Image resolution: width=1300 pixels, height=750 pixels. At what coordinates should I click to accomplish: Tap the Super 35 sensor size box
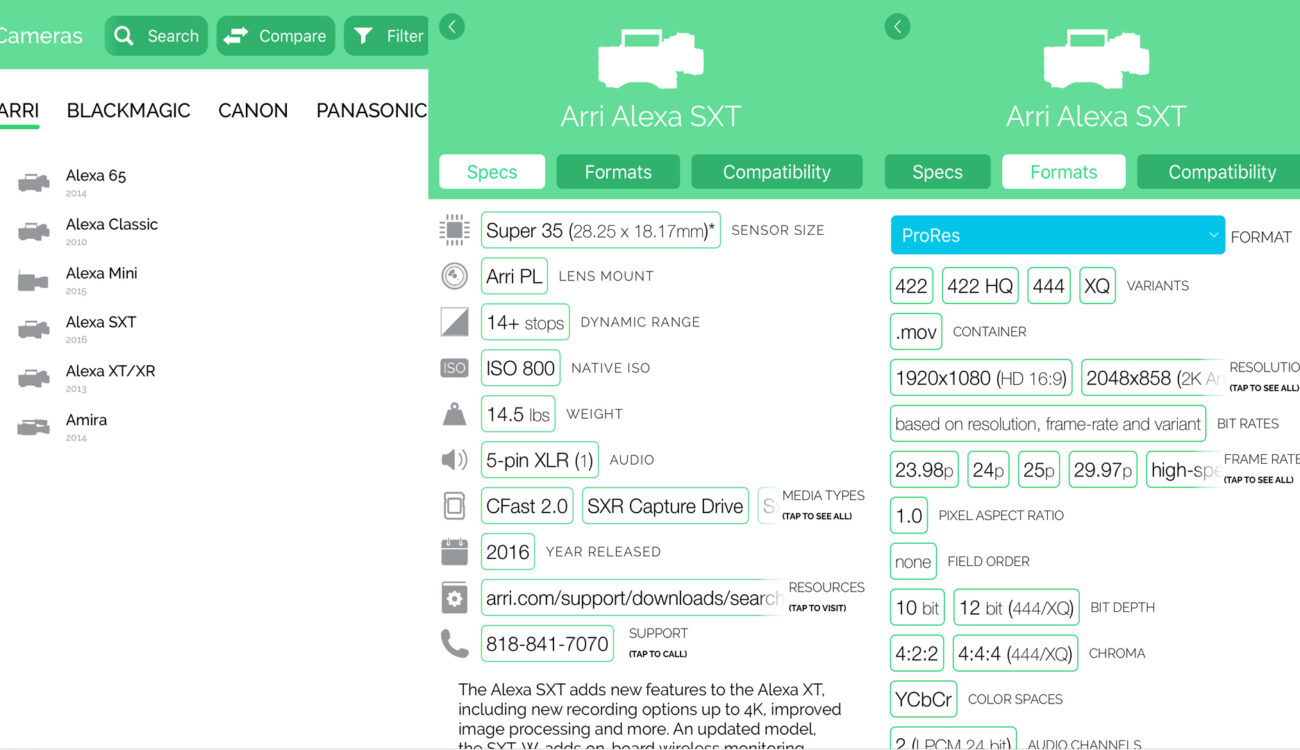point(601,230)
